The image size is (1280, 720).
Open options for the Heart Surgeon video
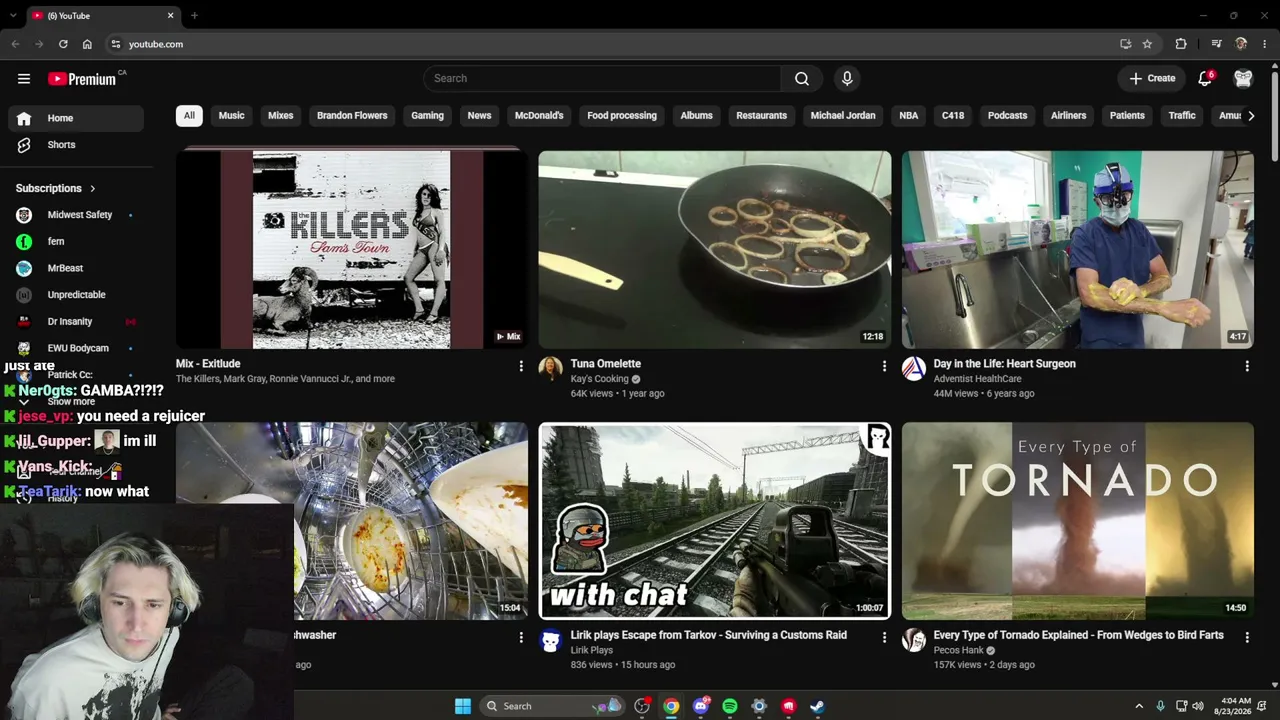tap(1247, 367)
